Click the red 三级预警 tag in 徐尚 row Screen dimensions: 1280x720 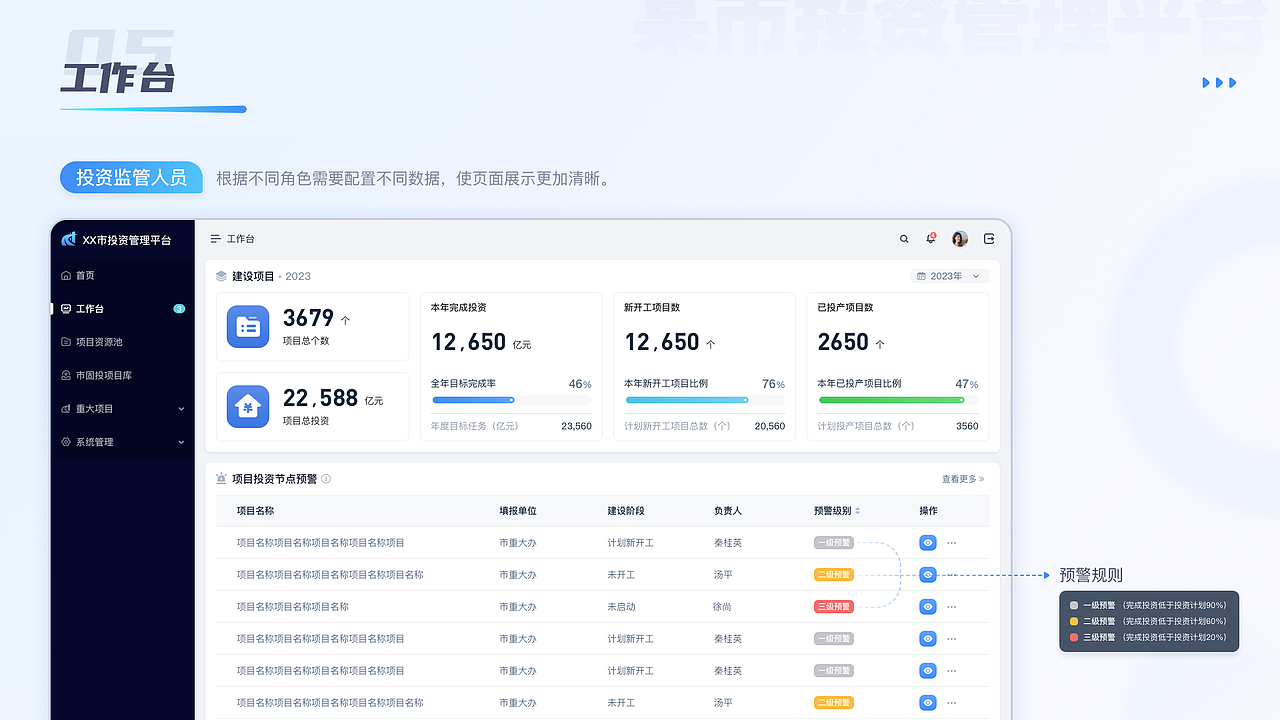click(x=834, y=607)
